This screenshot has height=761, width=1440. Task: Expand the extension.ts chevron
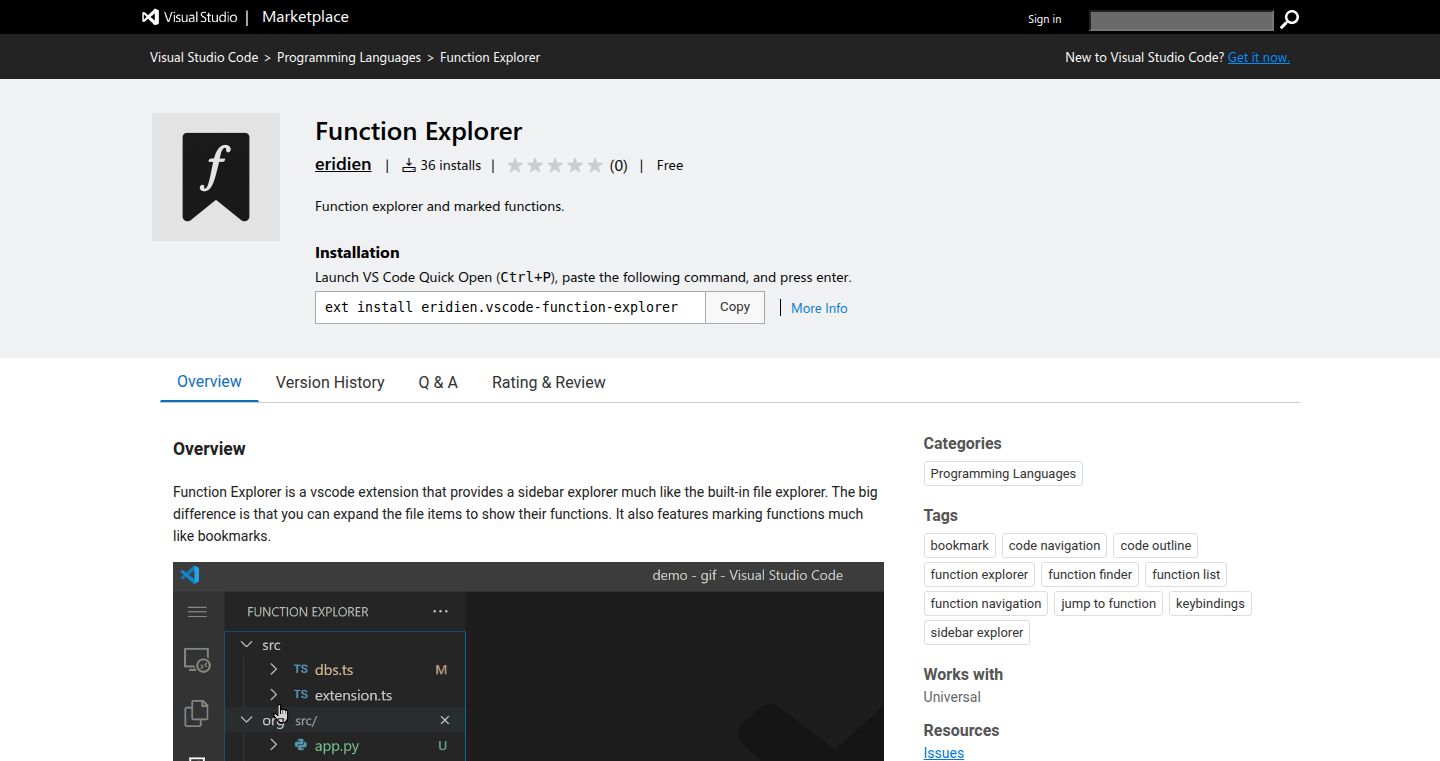click(x=273, y=694)
